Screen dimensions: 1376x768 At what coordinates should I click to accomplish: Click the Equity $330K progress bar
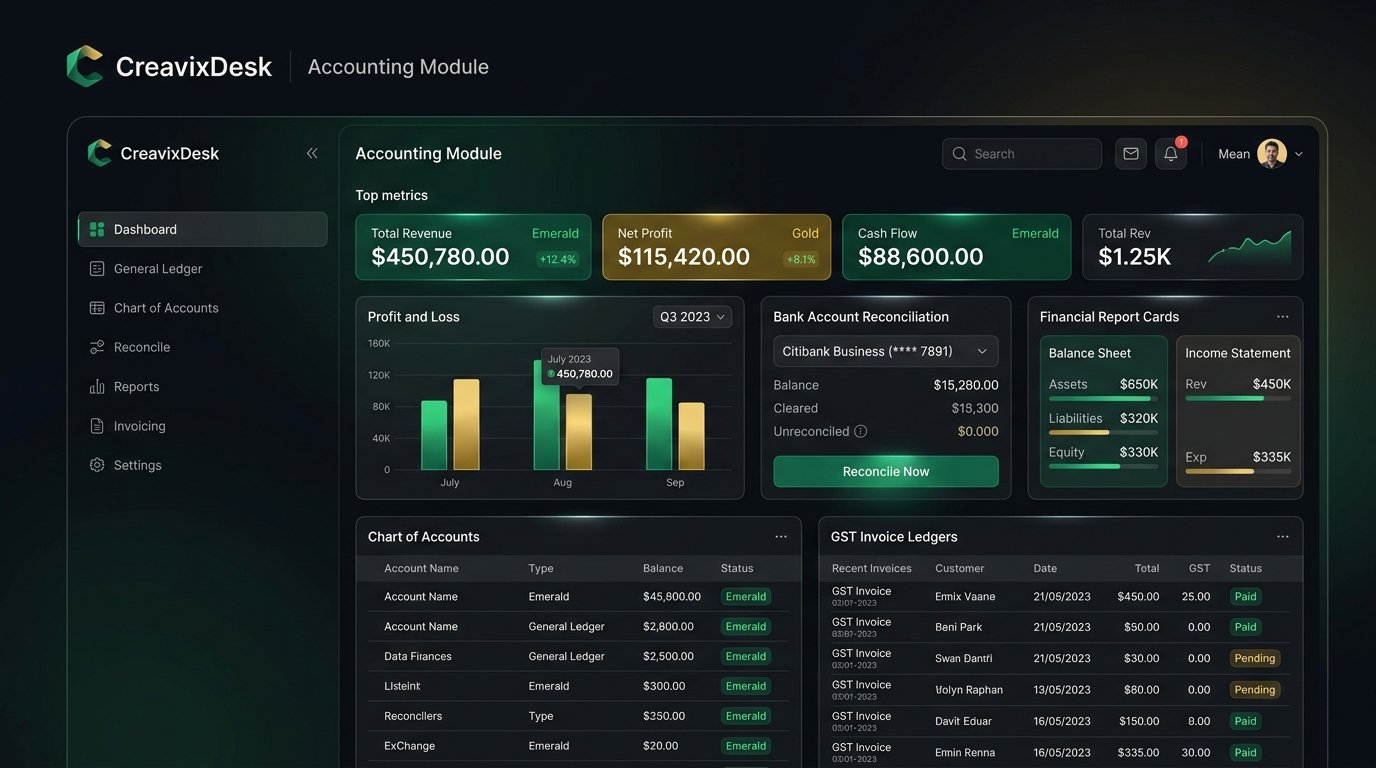1103,466
